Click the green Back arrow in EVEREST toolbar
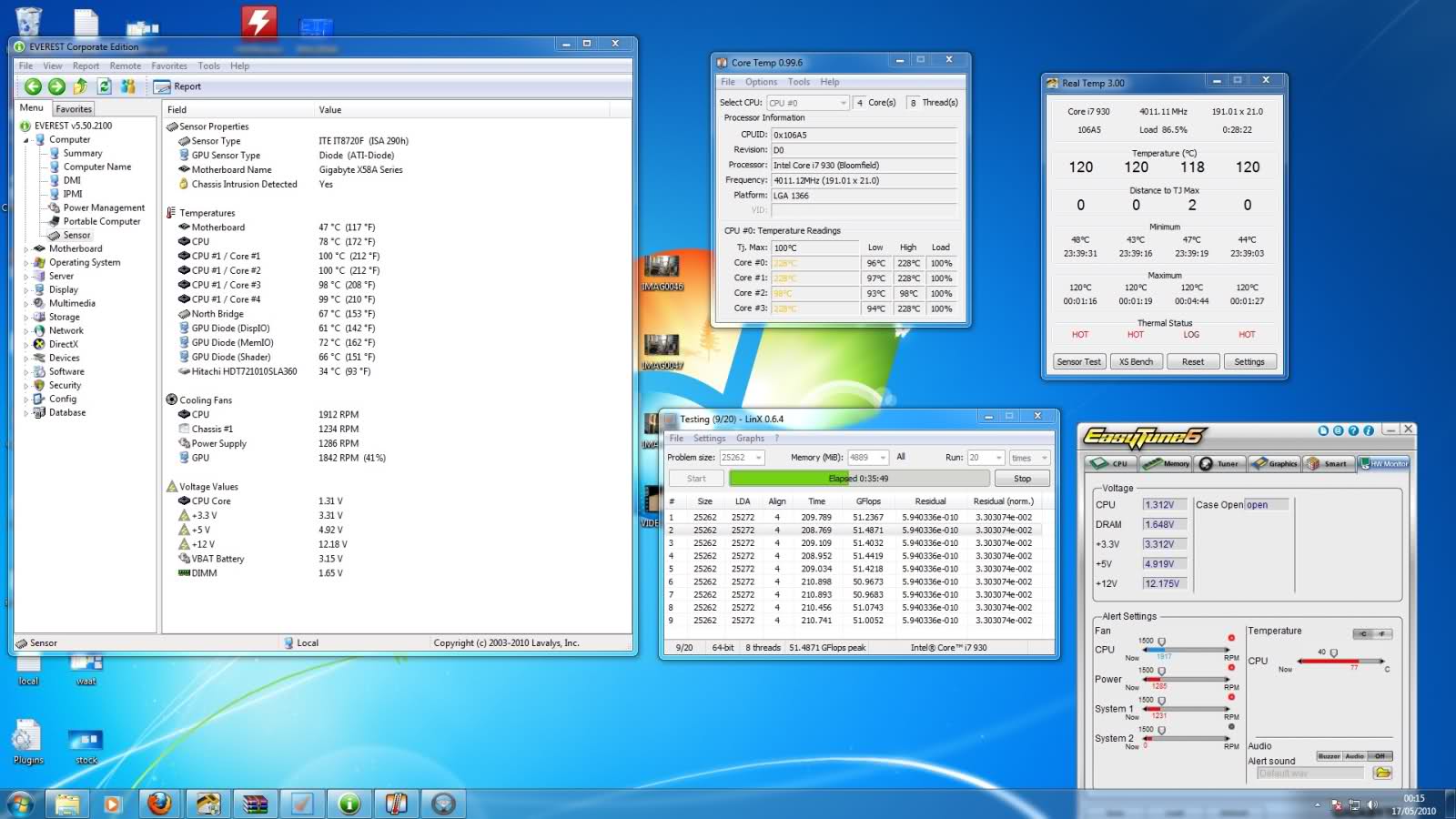Image resolution: width=1456 pixels, height=819 pixels. [33, 86]
